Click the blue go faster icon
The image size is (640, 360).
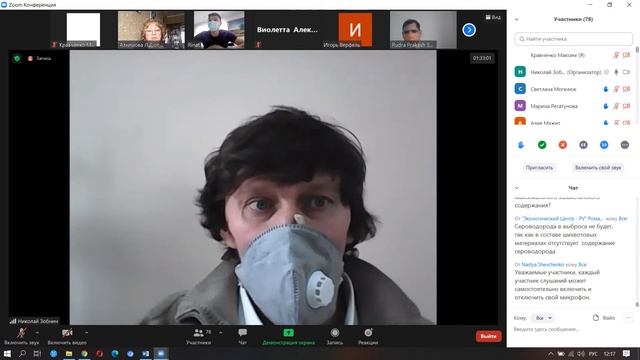point(604,145)
